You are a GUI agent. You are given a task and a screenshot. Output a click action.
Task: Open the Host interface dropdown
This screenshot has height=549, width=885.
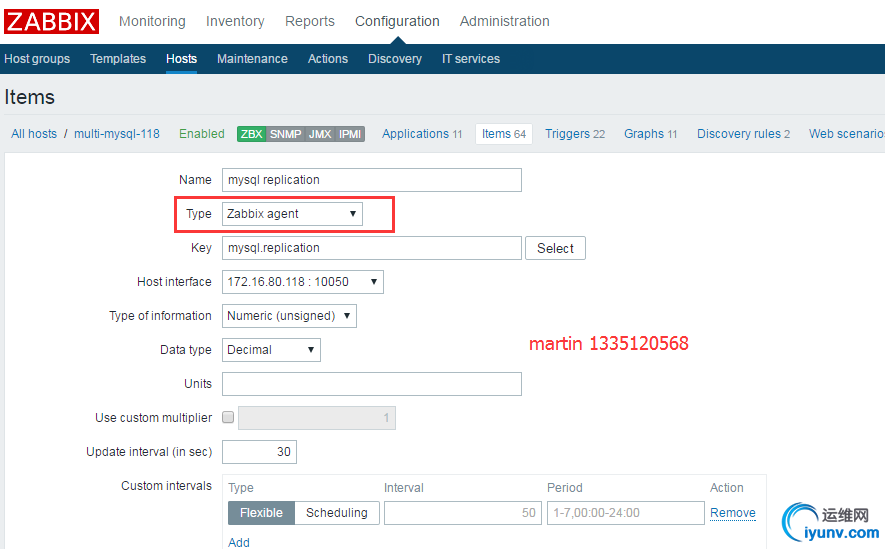(x=303, y=282)
